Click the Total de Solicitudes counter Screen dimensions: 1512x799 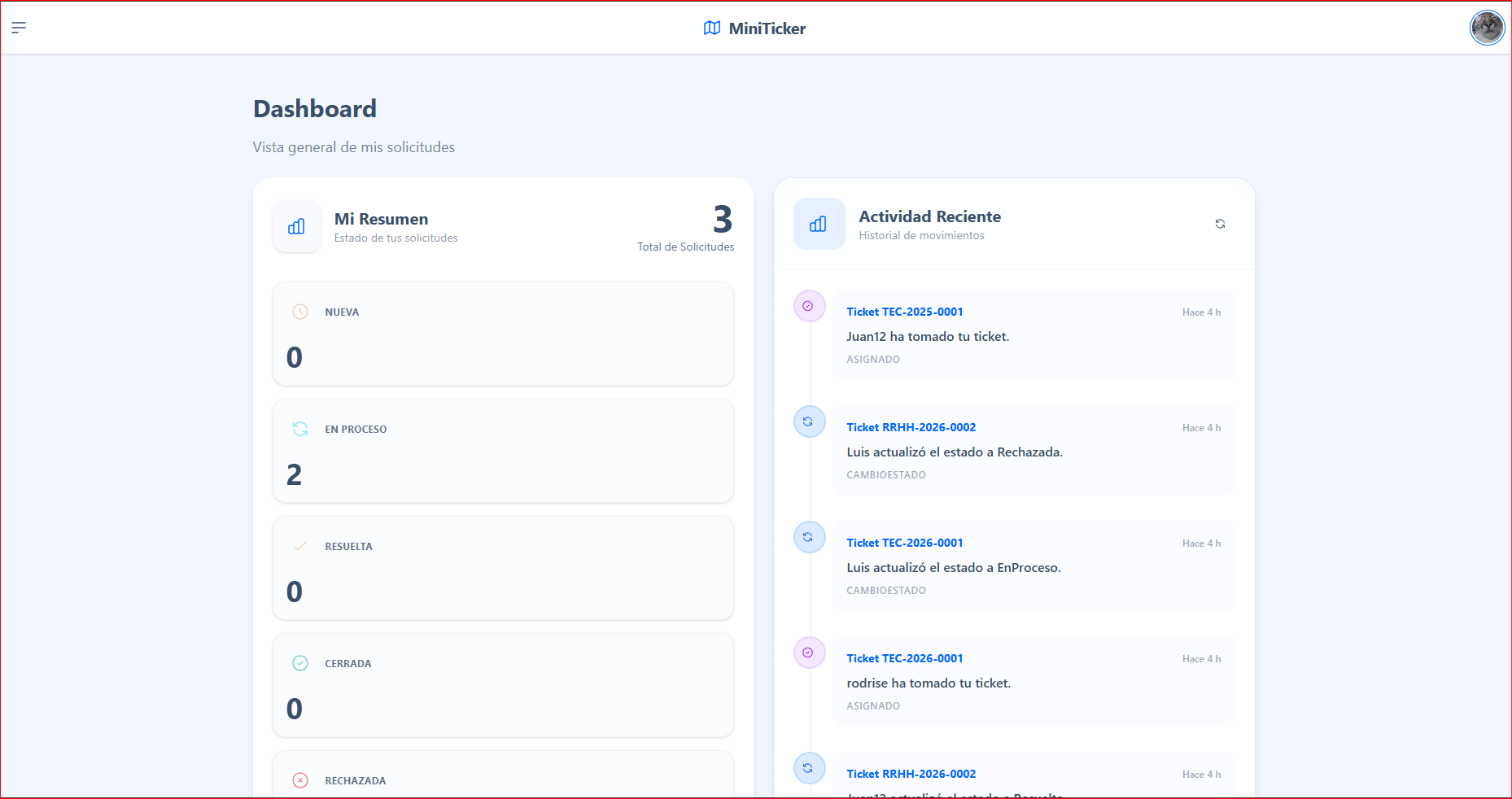[721, 221]
